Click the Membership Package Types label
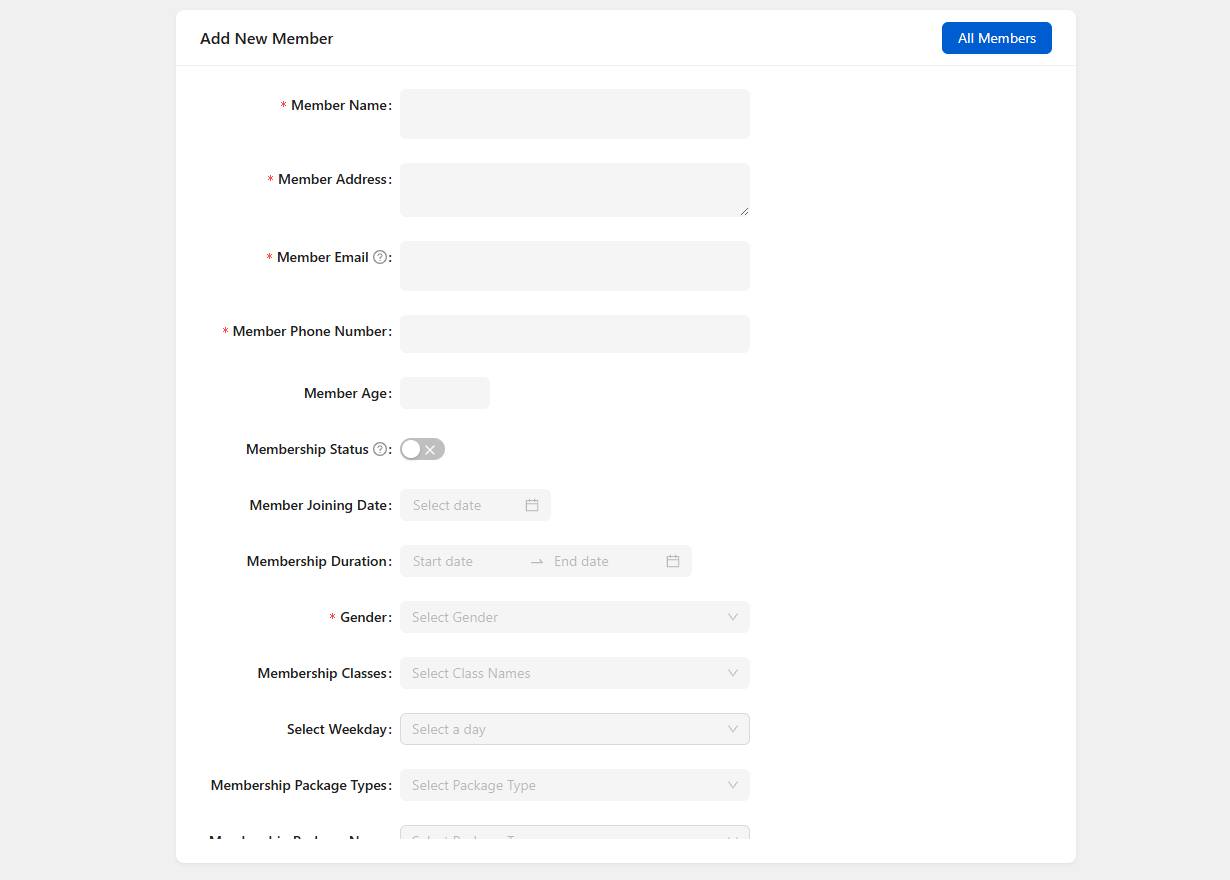 point(299,785)
